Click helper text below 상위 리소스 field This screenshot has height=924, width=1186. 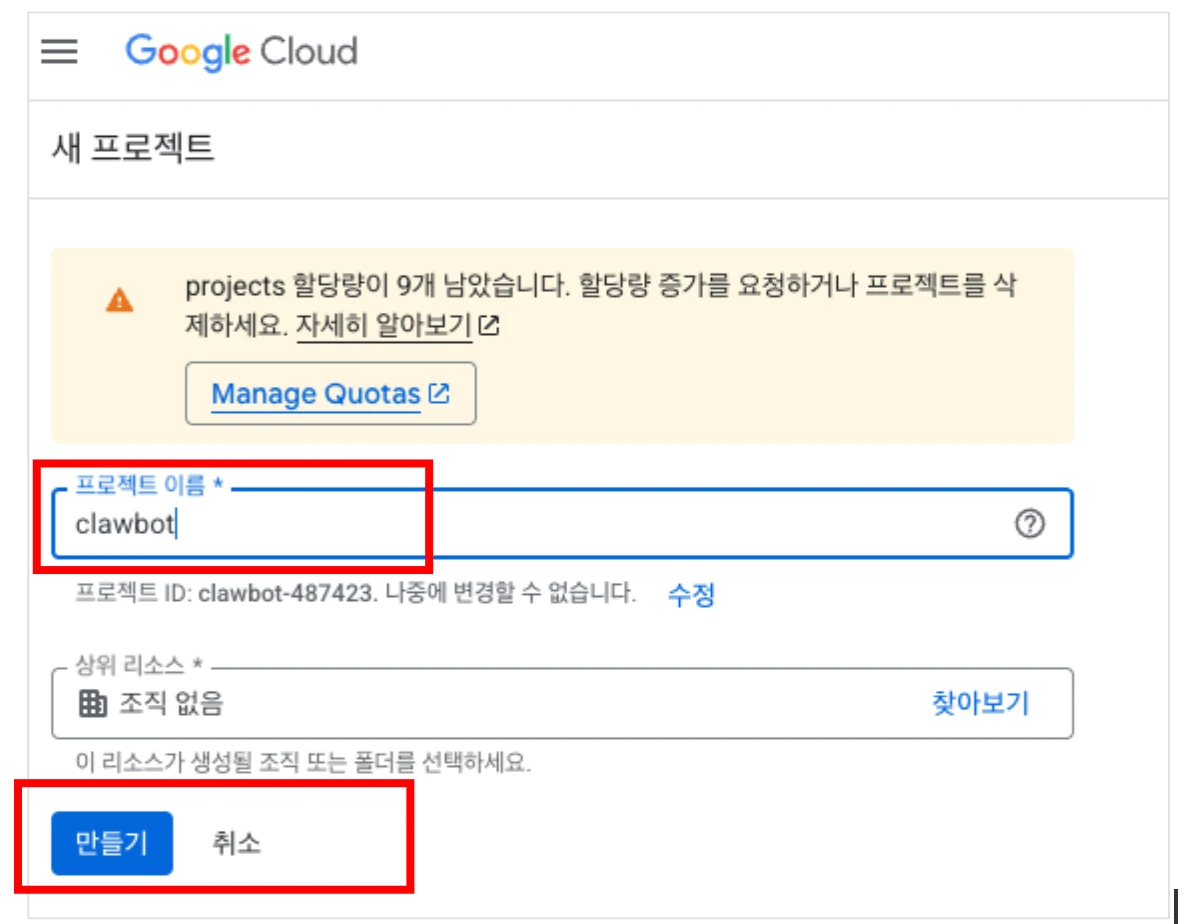[x=304, y=763]
